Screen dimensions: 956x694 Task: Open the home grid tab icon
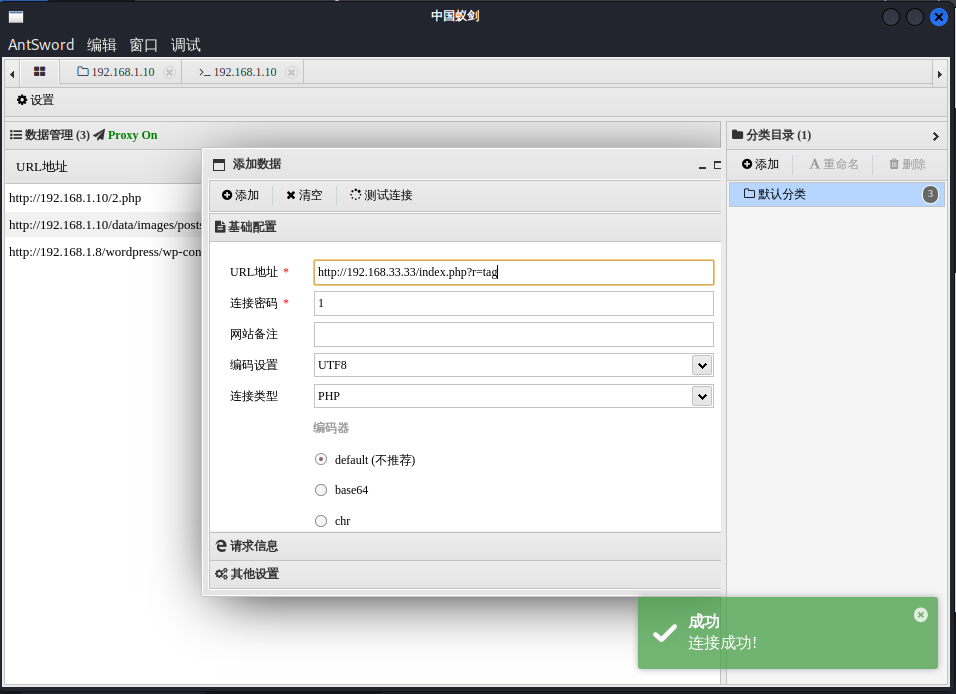click(40, 71)
